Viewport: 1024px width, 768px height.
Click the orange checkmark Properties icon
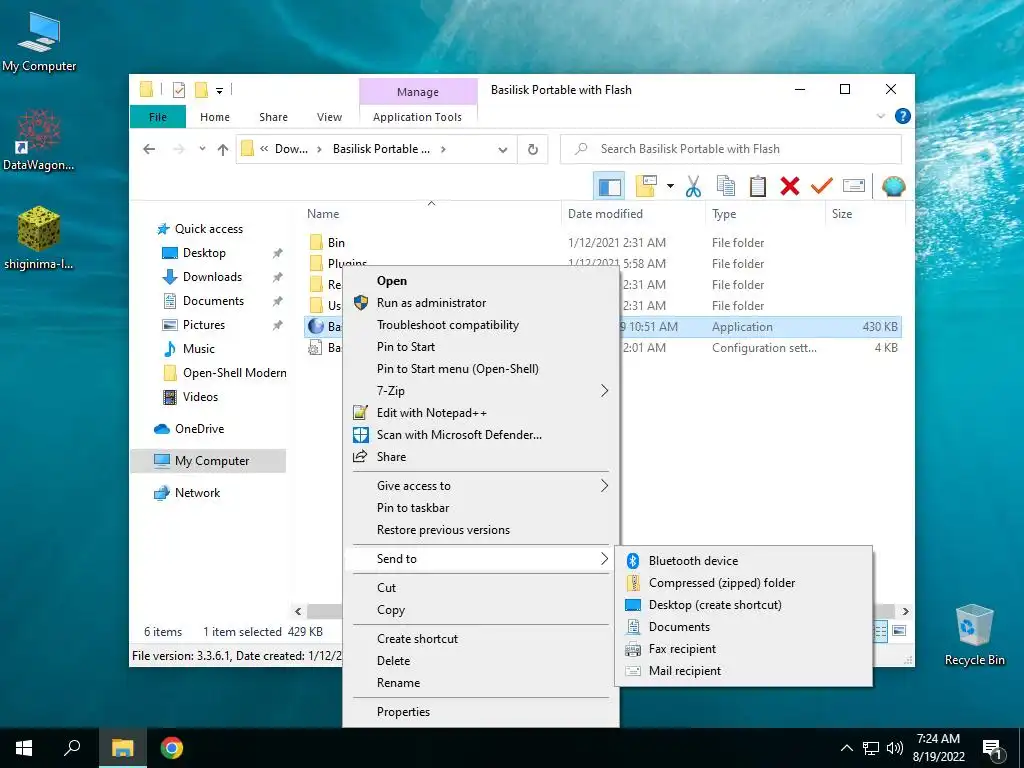click(822, 187)
